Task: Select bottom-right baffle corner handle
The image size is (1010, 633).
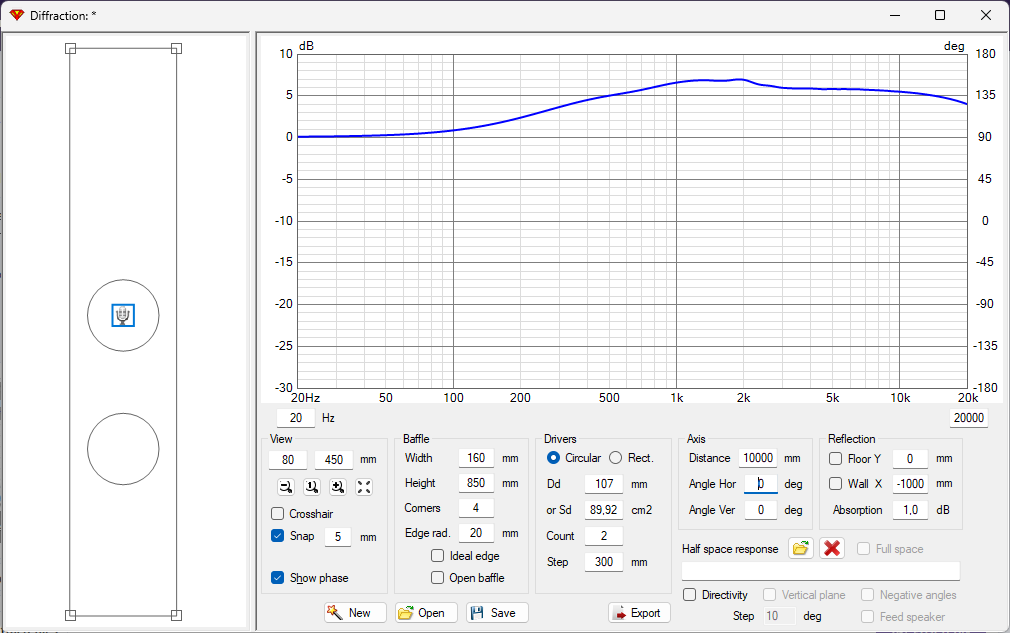Action: (x=176, y=615)
